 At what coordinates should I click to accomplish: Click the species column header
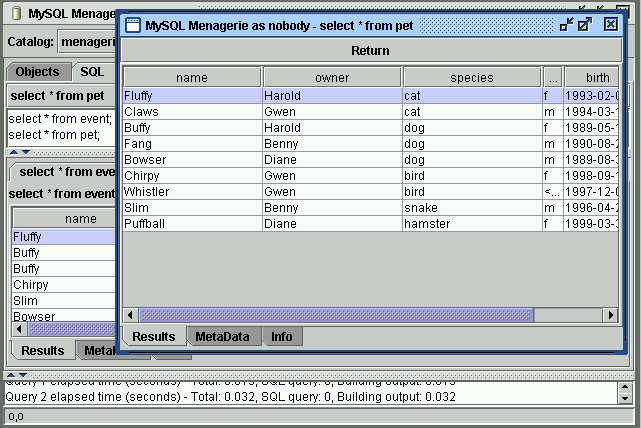[471, 77]
